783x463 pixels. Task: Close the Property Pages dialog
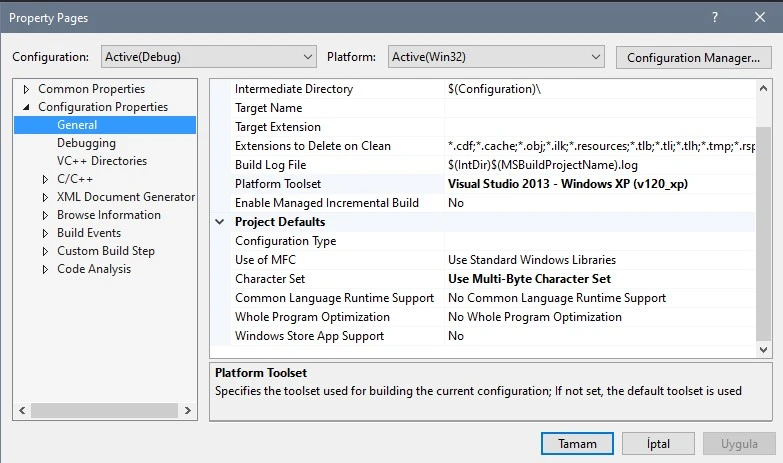(x=760, y=17)
